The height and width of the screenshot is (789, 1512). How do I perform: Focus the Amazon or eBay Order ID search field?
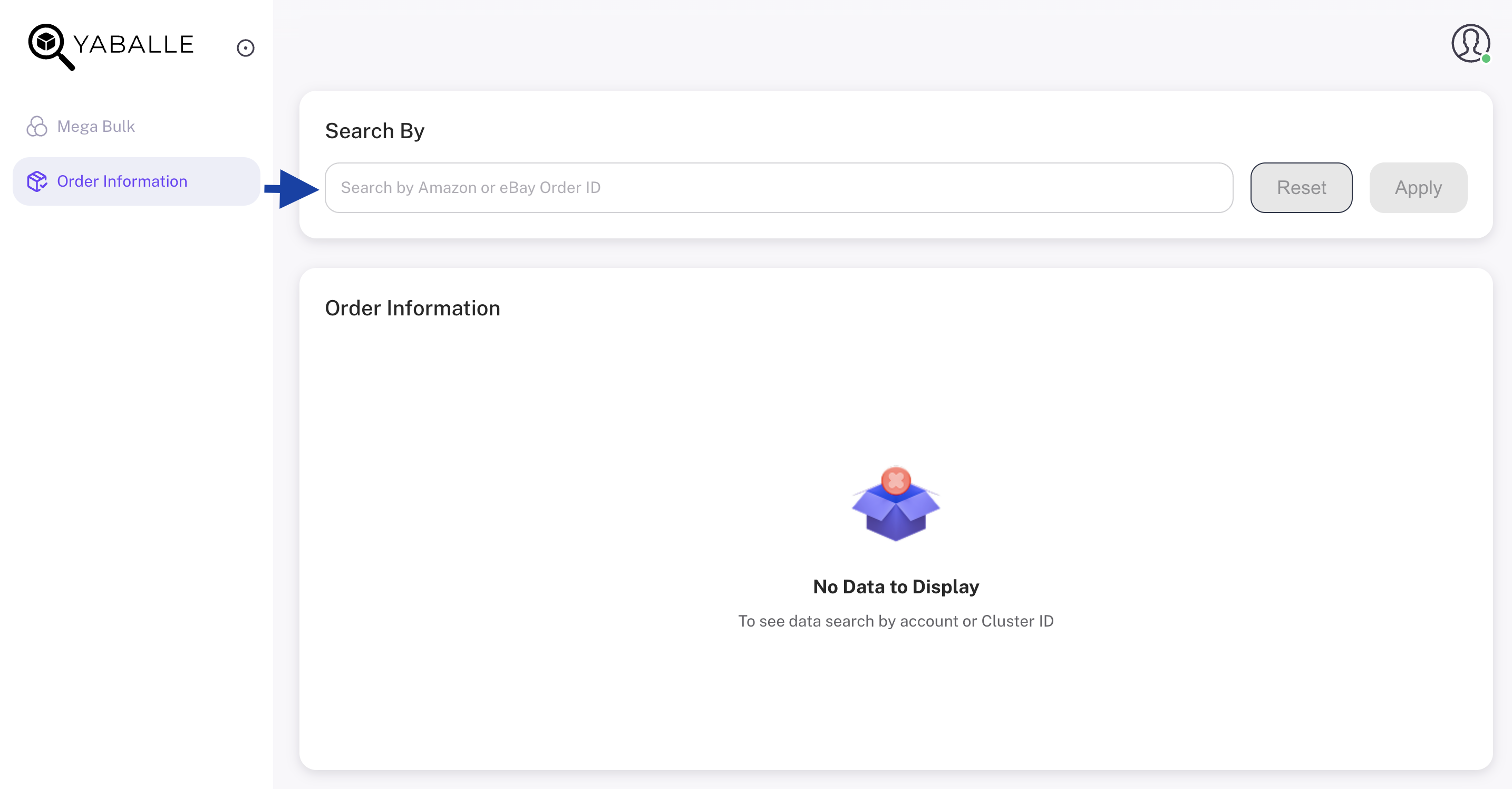click(779, 188)
